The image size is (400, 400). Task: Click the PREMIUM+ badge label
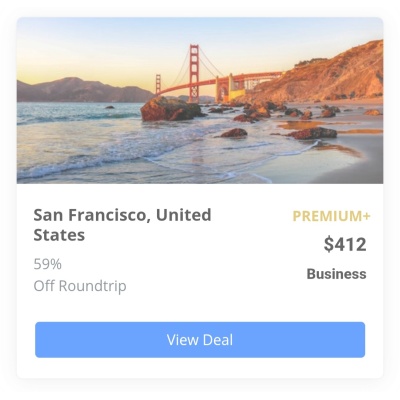coord(331,216)
